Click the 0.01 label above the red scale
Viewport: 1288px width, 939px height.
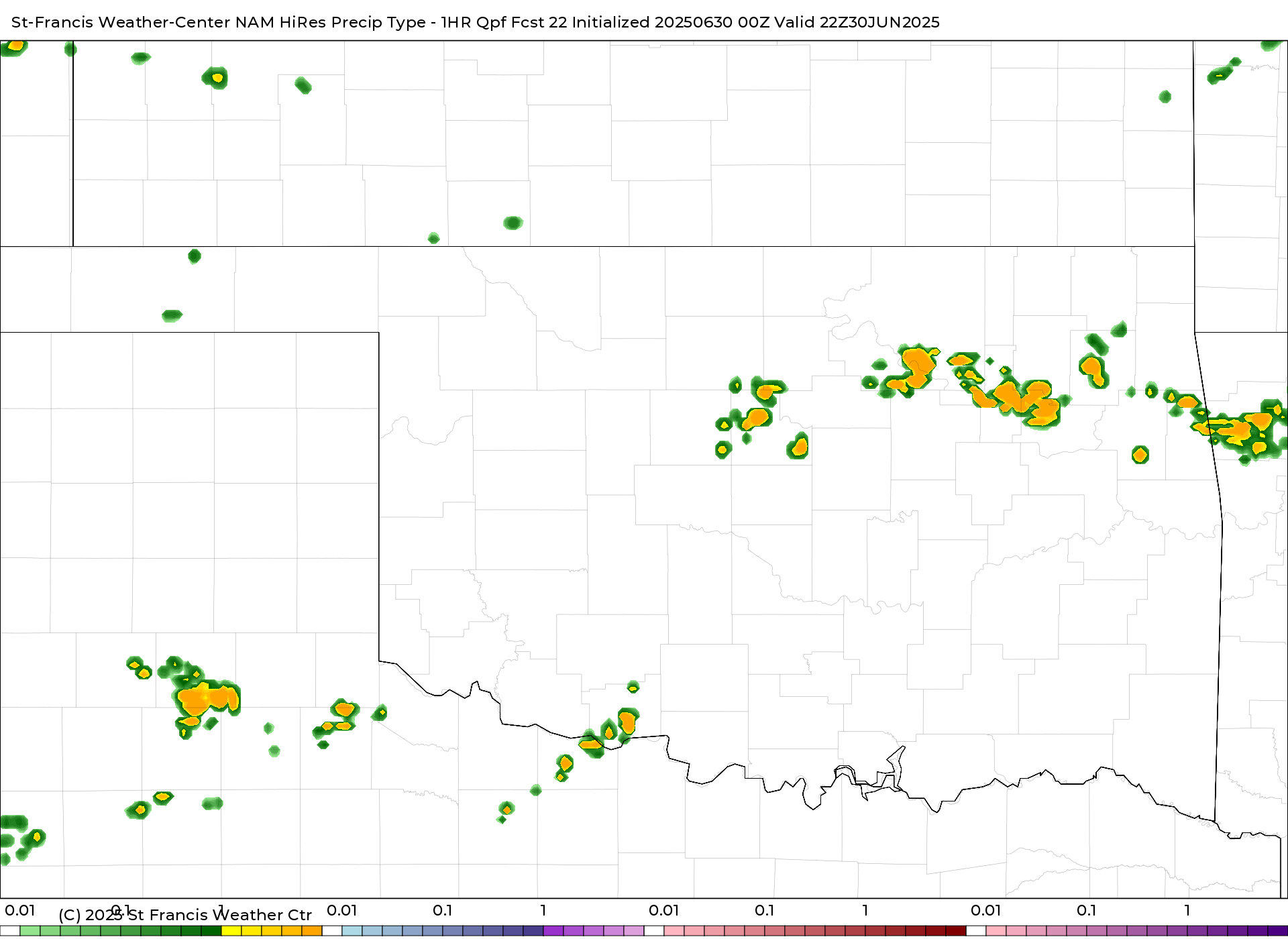[664, 910]
